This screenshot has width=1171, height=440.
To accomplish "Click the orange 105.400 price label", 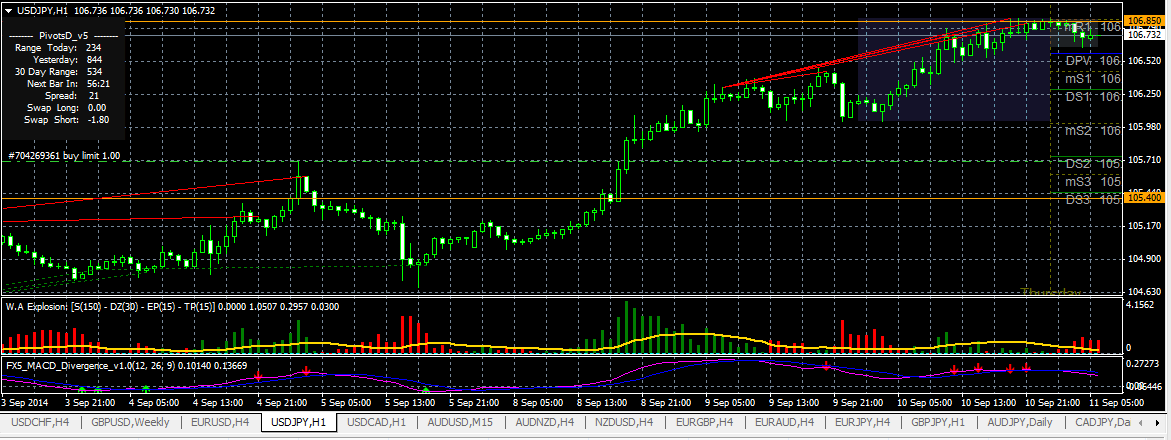I will click(1143, 198).
